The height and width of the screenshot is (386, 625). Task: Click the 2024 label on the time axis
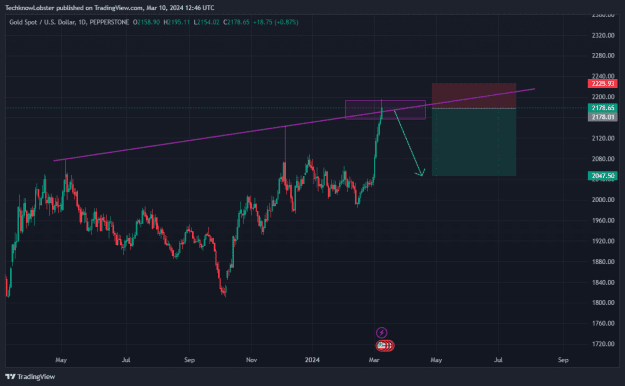(312, 360)
